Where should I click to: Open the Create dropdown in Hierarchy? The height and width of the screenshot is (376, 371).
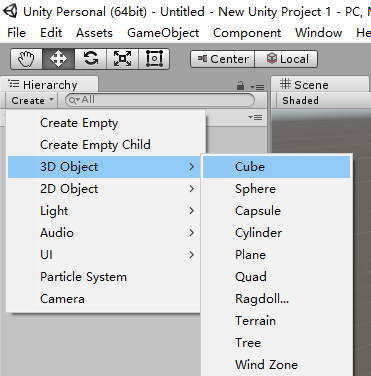pos(32,100)
